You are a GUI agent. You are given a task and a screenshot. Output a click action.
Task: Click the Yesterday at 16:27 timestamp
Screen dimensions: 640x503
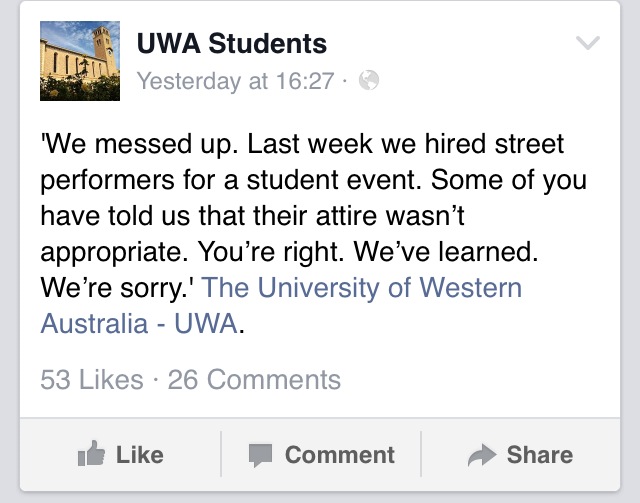point(234,81)
